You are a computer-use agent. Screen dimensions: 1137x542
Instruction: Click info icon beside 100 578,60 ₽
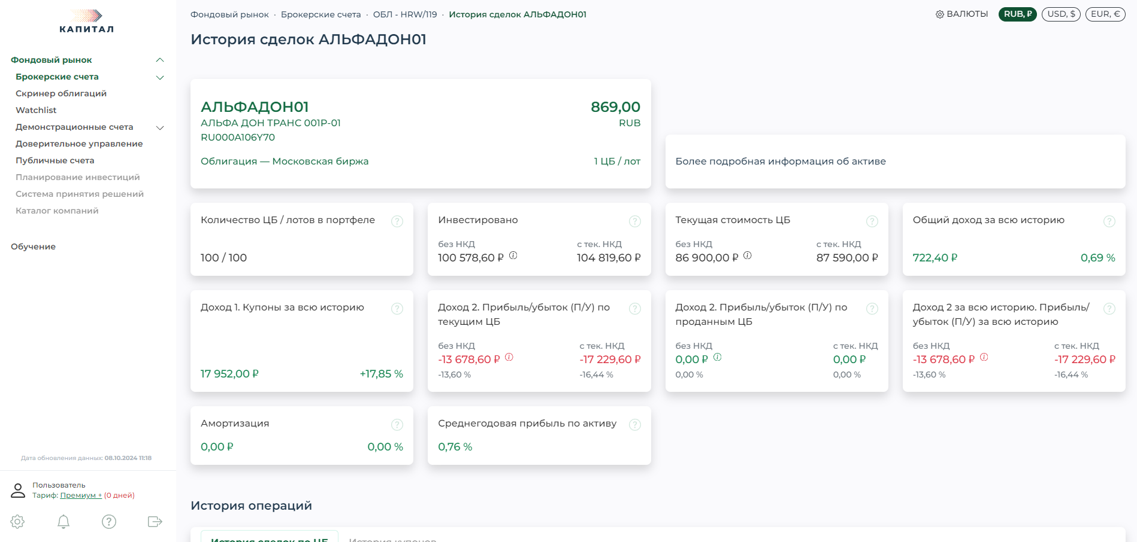[x=513, y=255]
